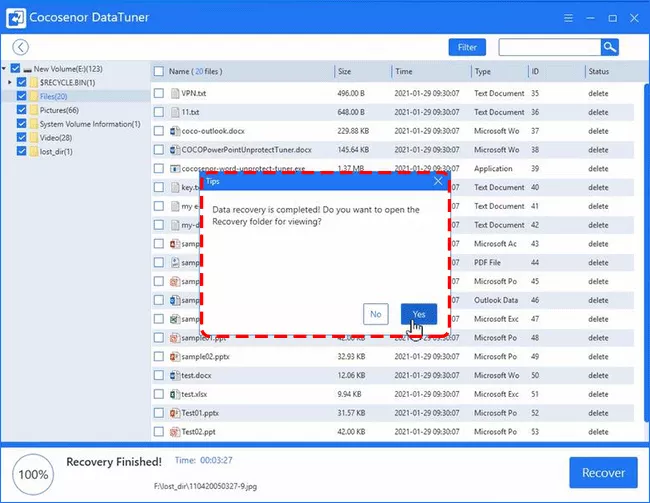The width and height of the screenshot is (650, 503).
Task: Focus the search input field
Action: pyautogui.click(x=550, y=47)
